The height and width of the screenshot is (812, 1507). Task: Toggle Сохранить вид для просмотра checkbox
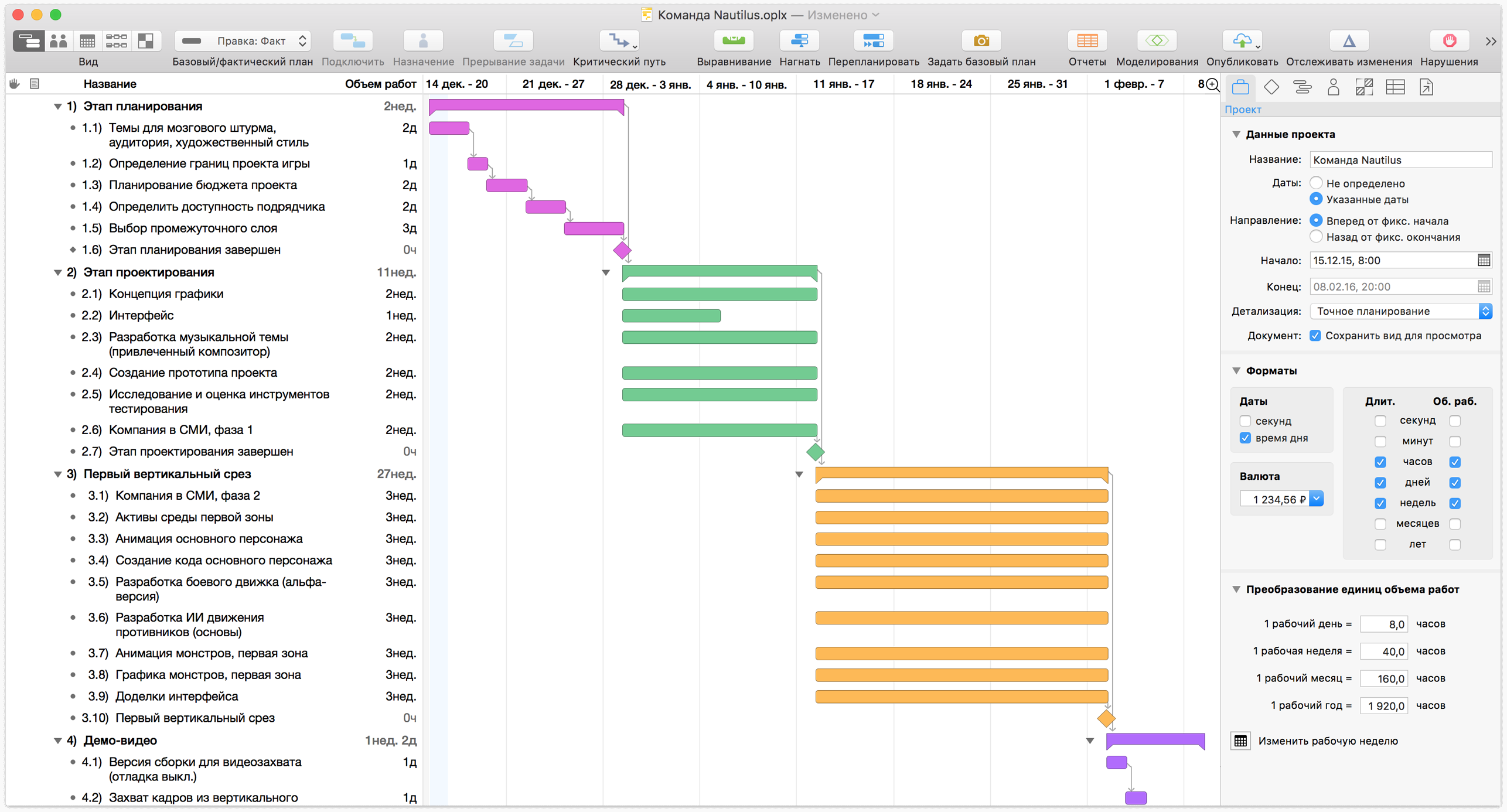tap(1315, 336)
